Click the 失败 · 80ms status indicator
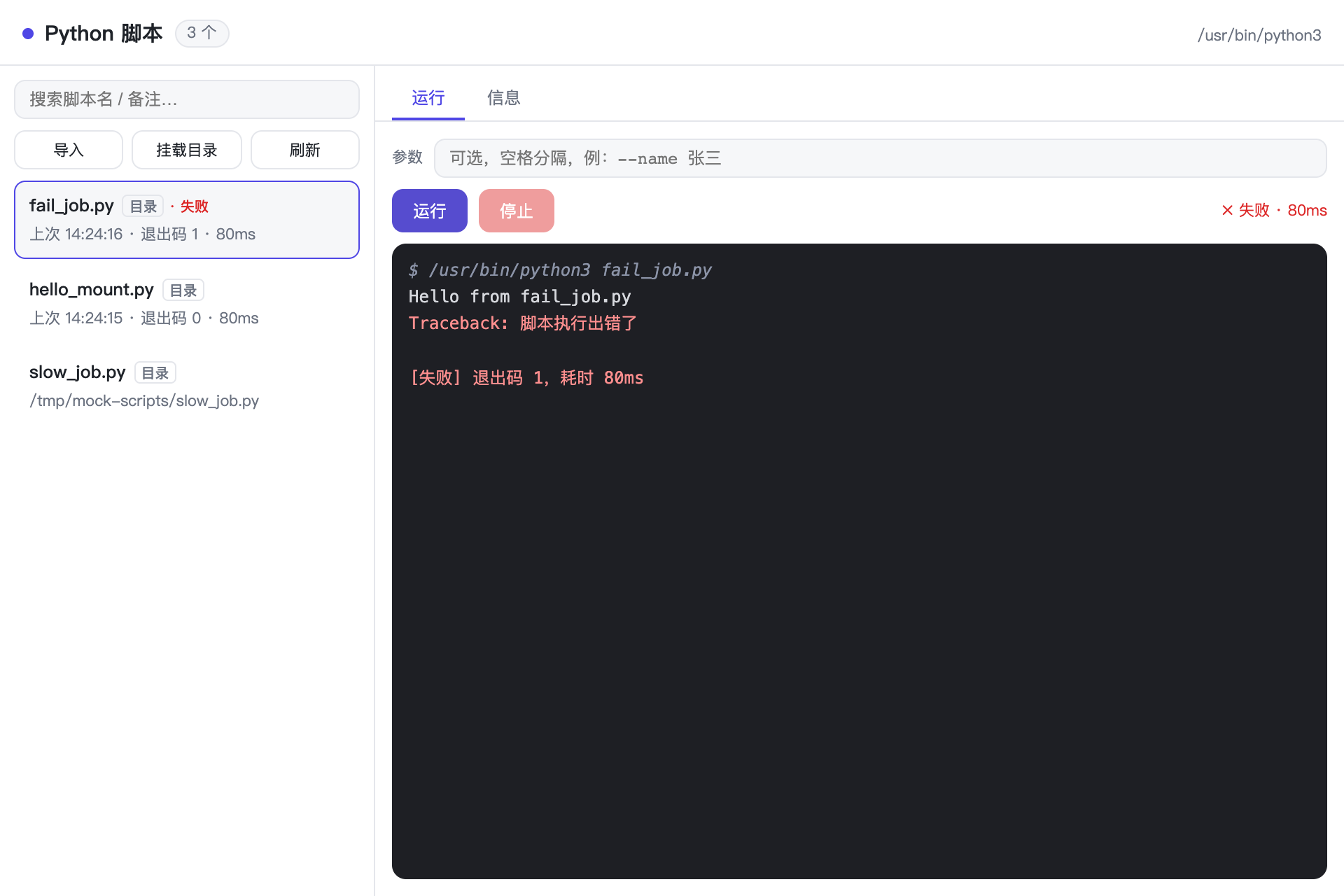The height and width of the screenshot is (896, 1344). tap(1274, 210)
